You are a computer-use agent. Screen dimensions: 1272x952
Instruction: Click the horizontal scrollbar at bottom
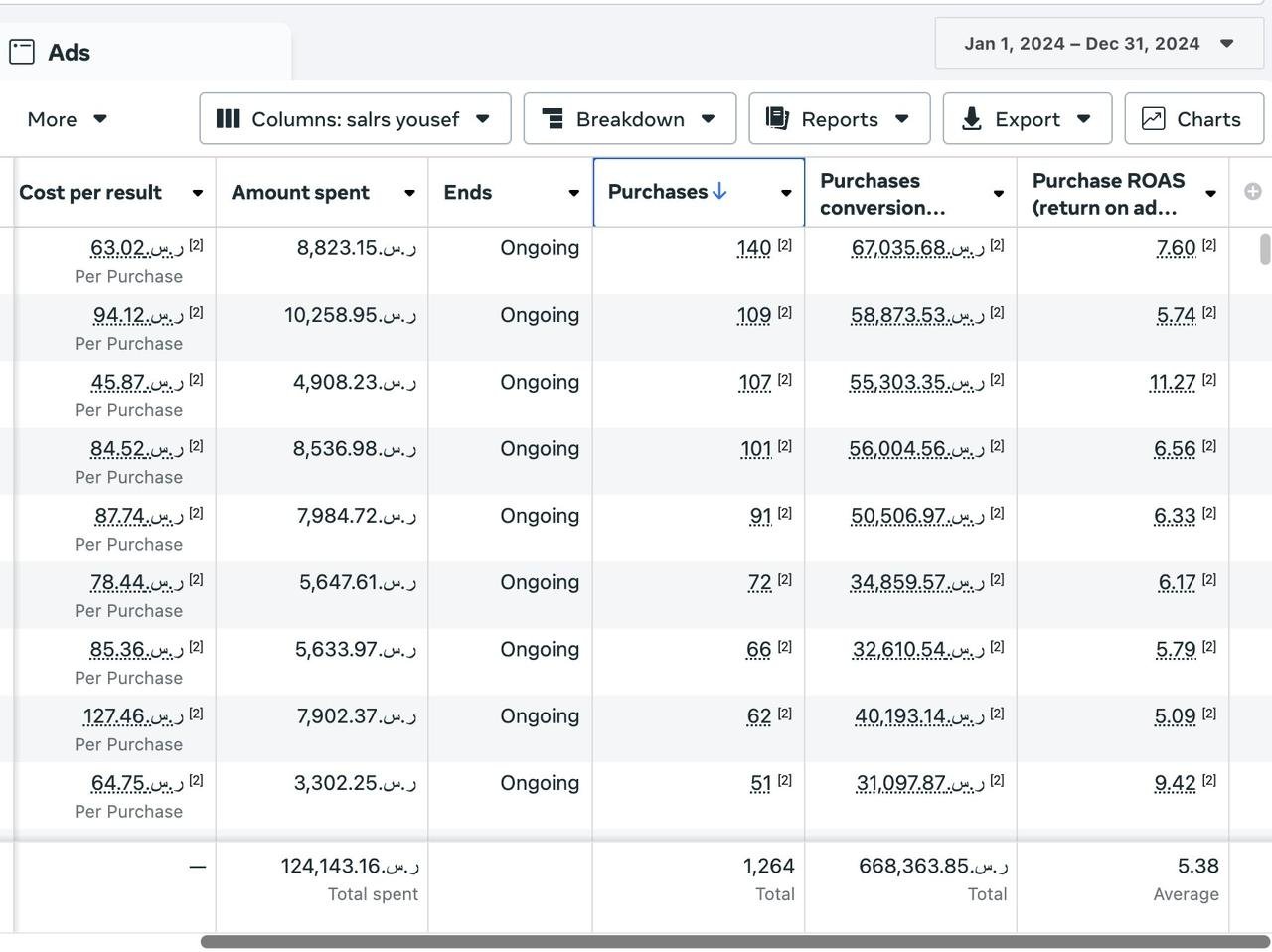coord(734,941)
